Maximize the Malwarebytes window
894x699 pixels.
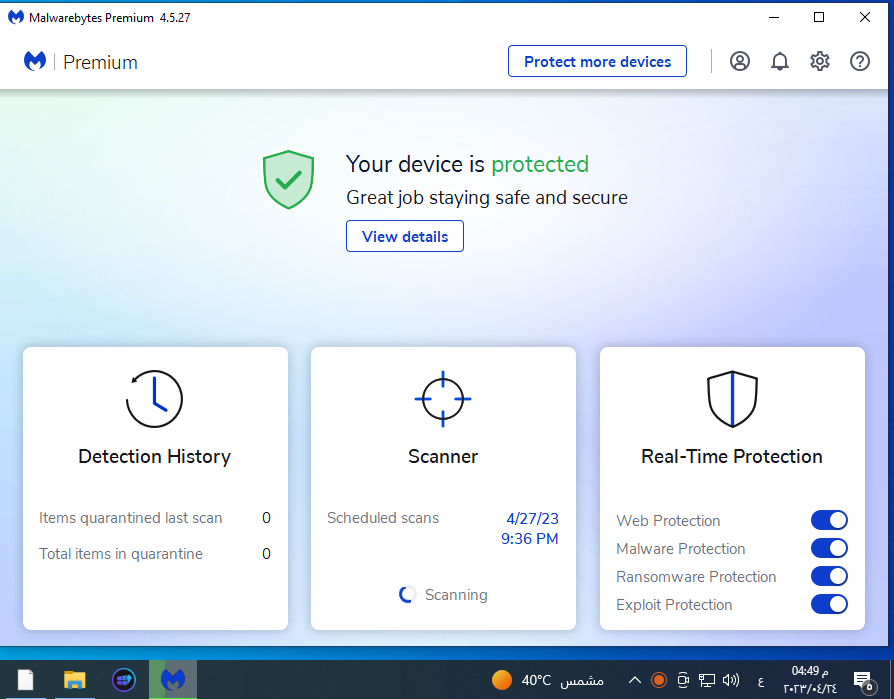(819, 17)
